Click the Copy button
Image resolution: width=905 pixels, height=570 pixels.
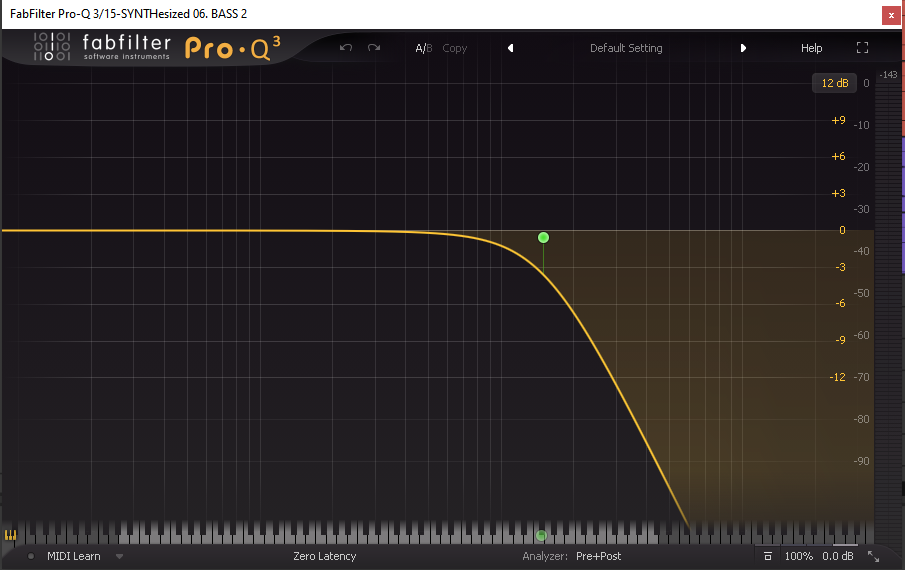click(x=455, y=48)
